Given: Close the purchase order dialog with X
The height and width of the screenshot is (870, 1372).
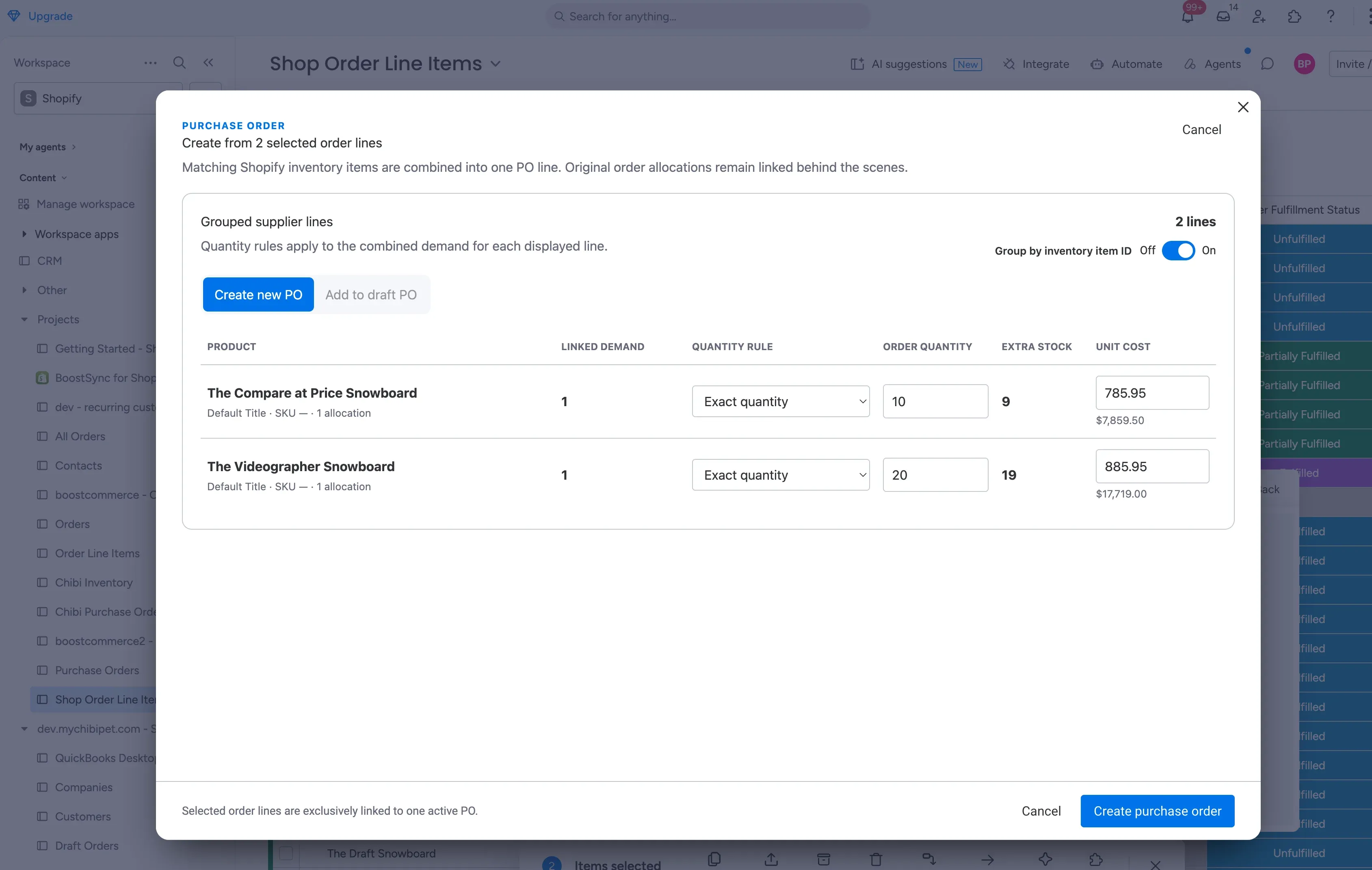Looking at the screenshot, I should coord(1243,107).
